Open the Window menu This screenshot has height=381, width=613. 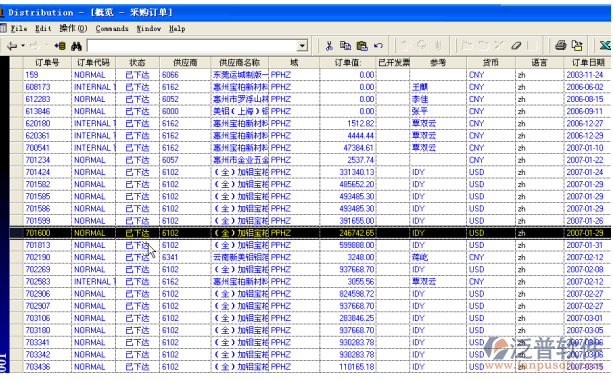pyautogui.click(x=149, y=29)
